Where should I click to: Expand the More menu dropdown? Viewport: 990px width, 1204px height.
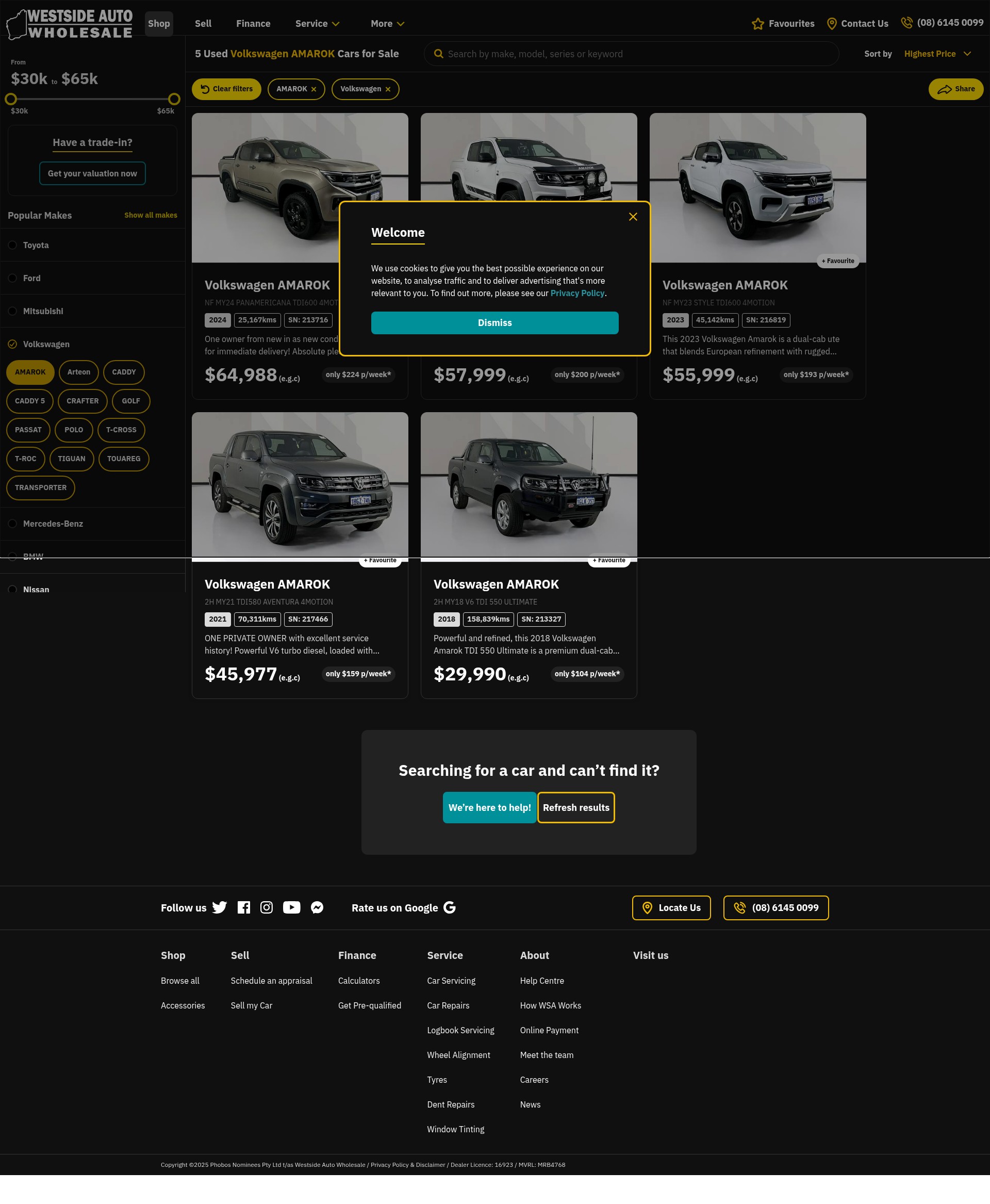click(x=388, y=23)
